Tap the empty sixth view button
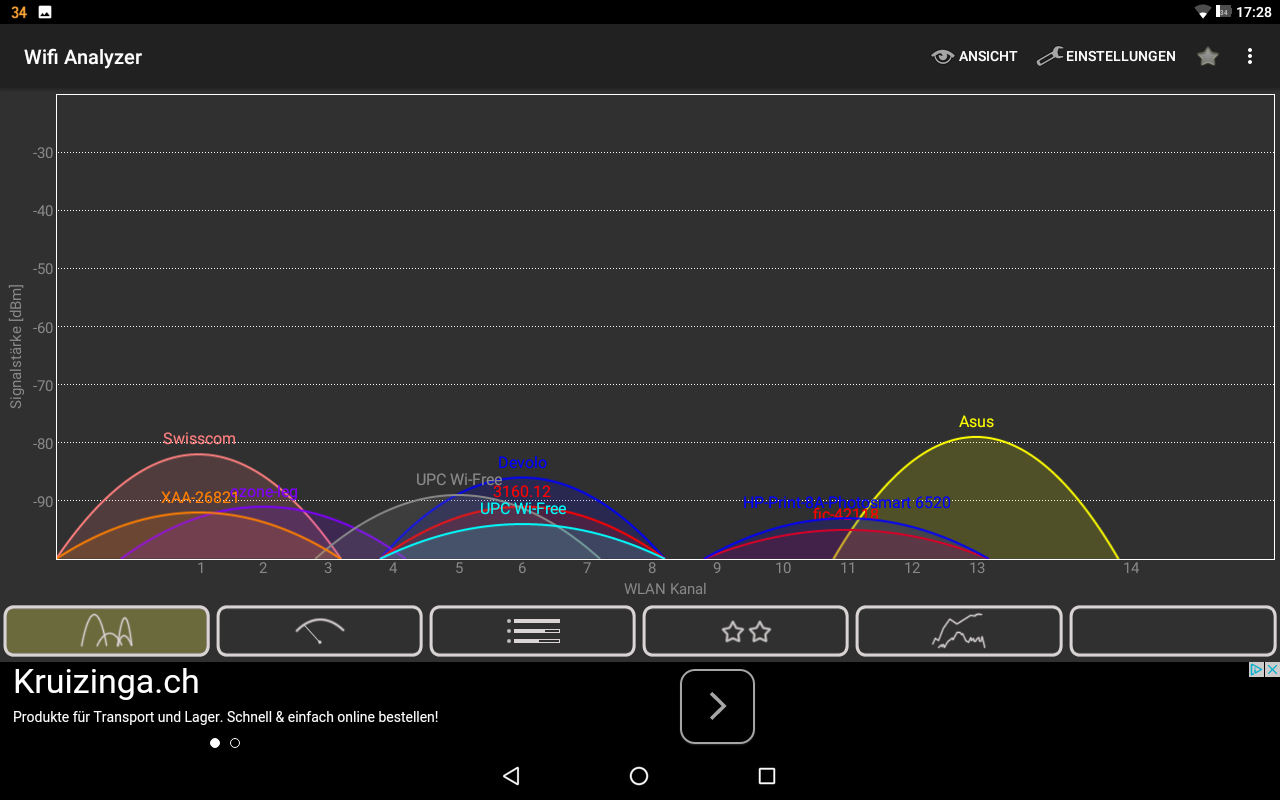Image resolution: width=1280 pixels, height=800 pixels. click(x=1172, y=631)
